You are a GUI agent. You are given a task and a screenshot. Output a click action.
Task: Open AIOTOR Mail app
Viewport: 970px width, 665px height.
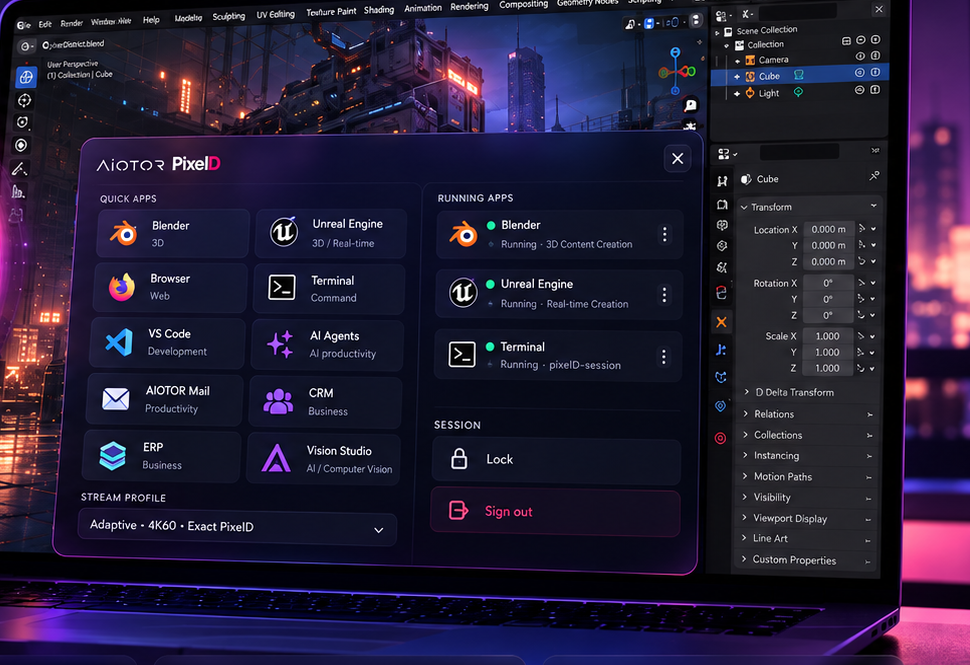point(165,400)
